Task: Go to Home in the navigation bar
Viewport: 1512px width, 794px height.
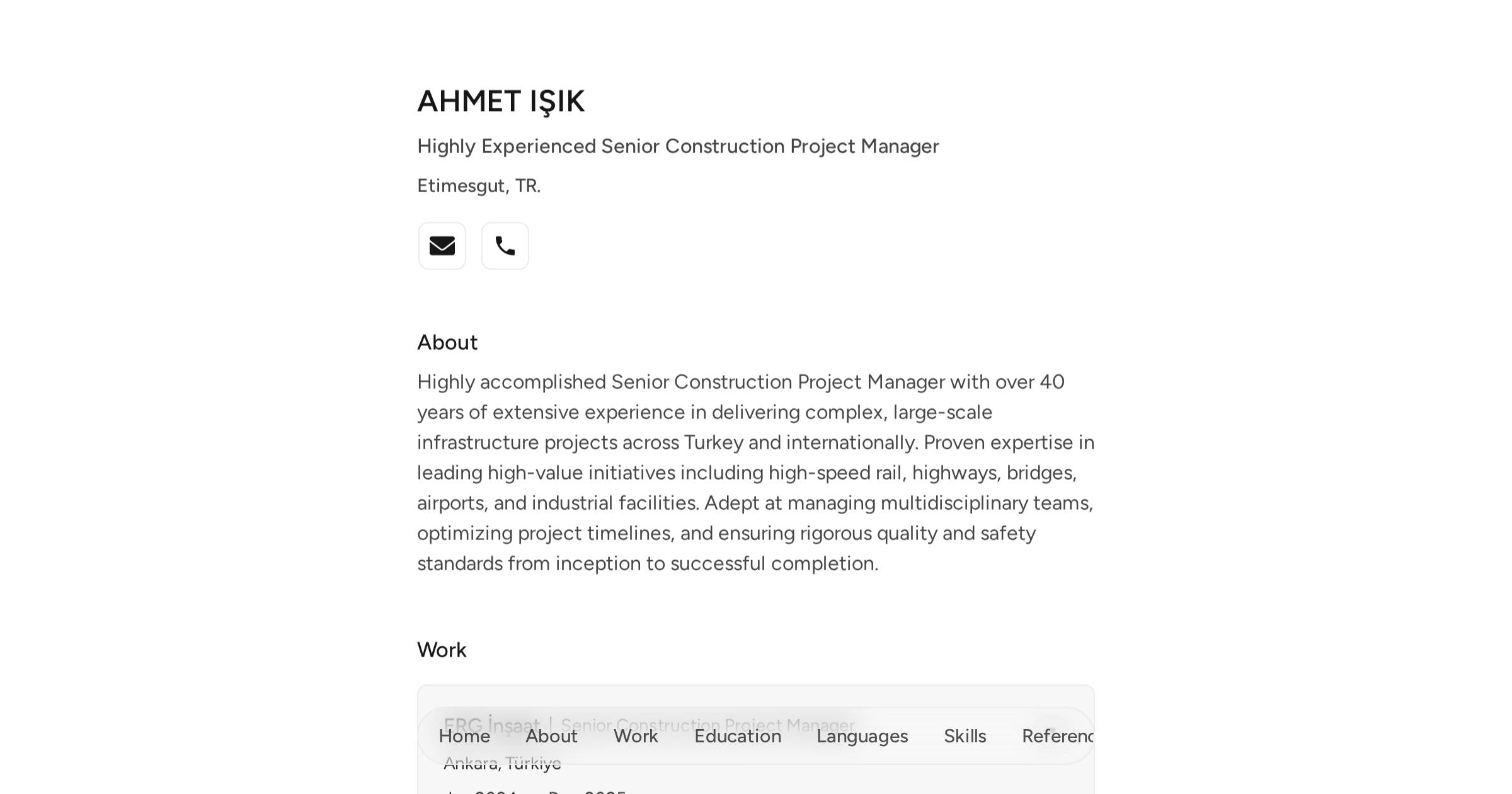Action: pos(464,736)
